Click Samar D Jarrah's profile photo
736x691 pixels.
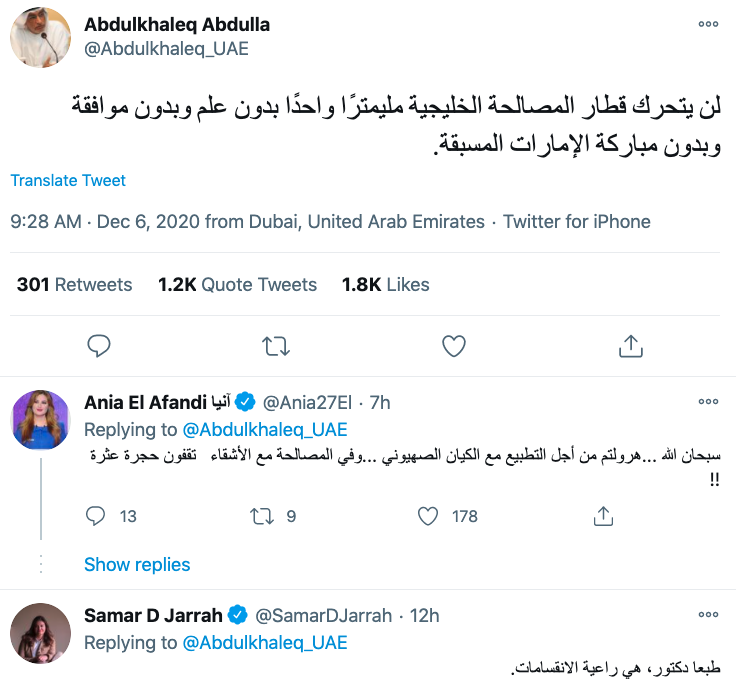tap(40, 632)
